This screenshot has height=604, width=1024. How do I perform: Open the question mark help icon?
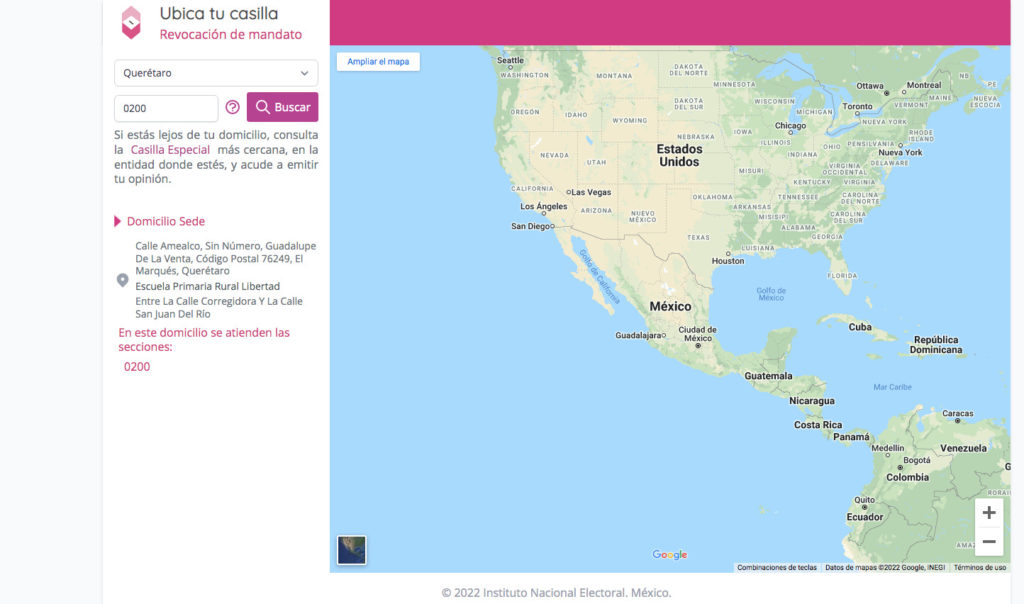click(232, 107)
